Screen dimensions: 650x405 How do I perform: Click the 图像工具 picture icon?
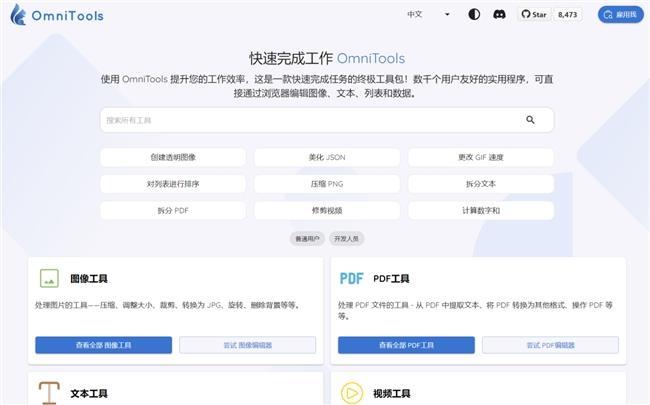point(49,278)
